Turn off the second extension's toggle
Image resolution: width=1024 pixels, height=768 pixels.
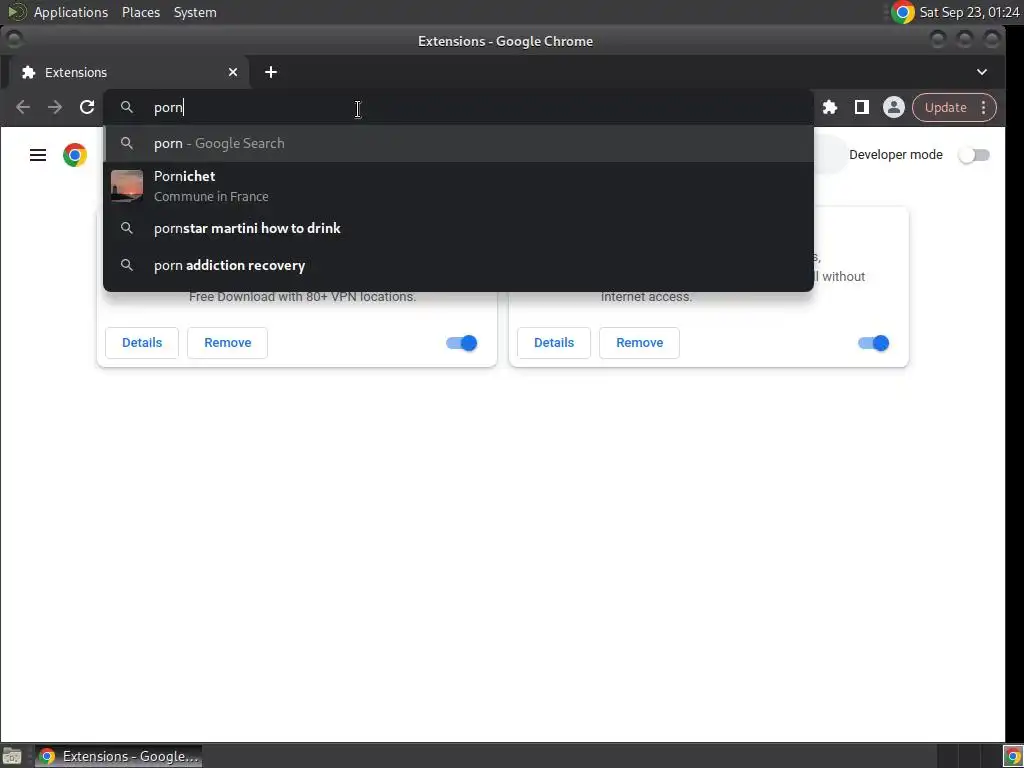(874, 343)
